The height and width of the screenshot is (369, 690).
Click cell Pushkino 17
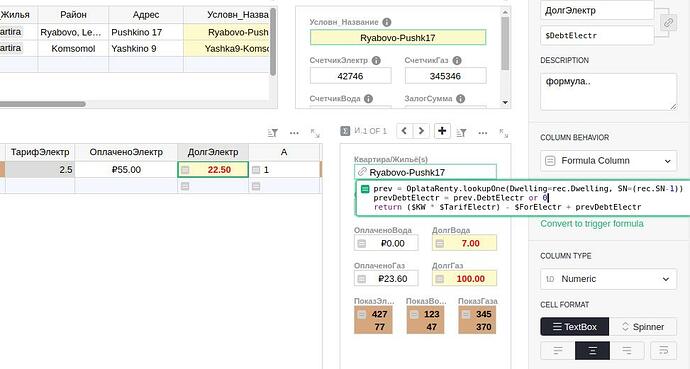[146, 32]
